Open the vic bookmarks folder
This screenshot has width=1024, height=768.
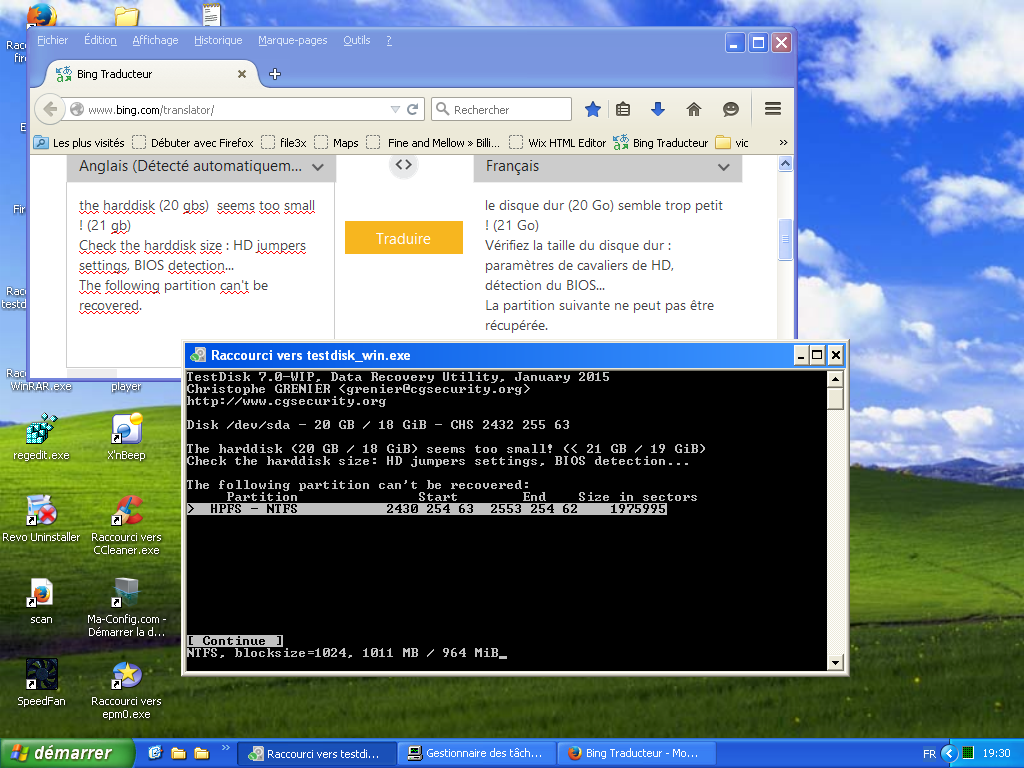(x=732, y=142)
